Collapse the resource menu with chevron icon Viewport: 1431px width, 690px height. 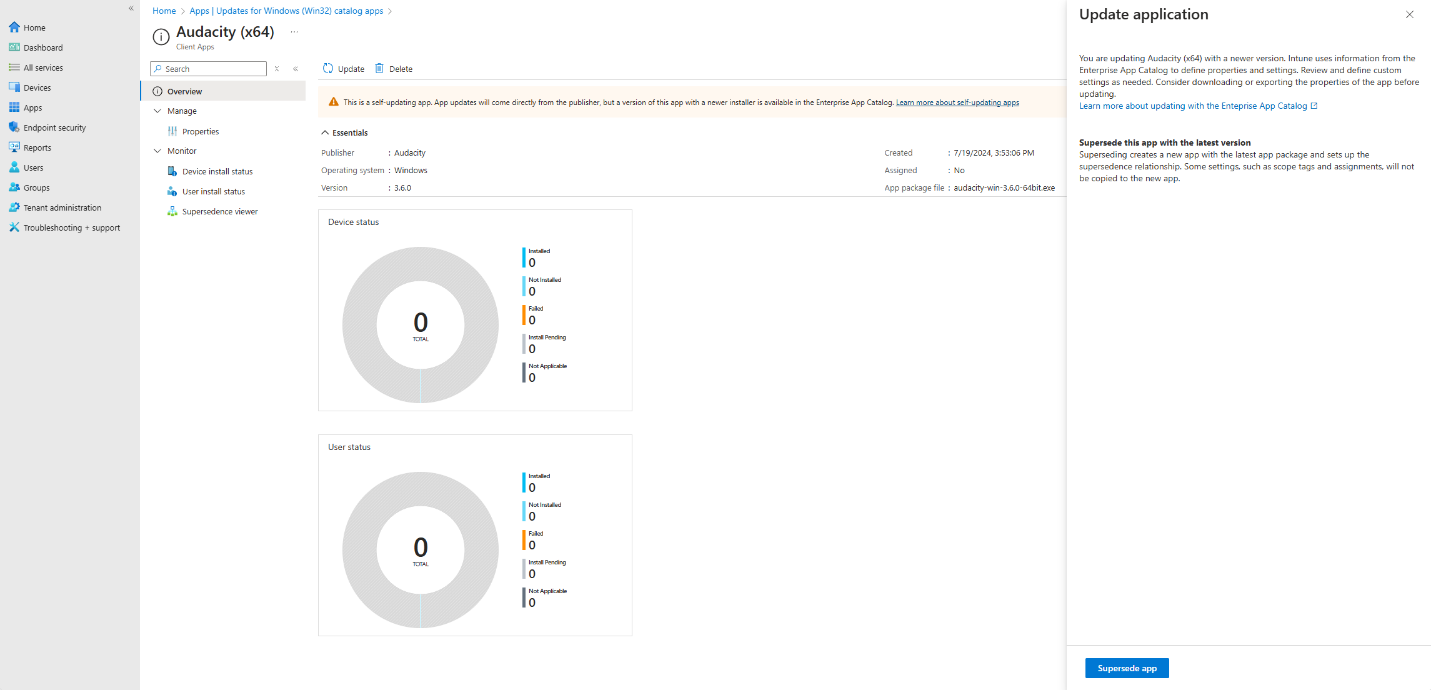[x=295, y=69]
